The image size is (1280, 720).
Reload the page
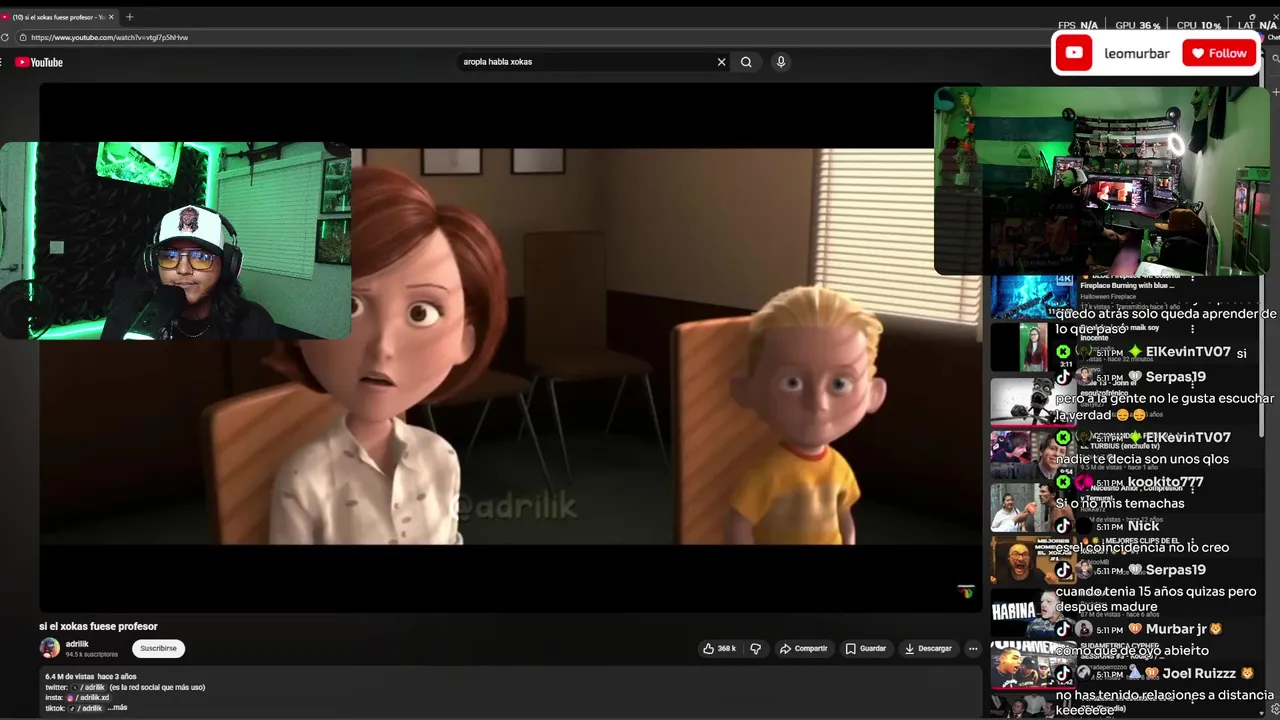click(5, 37)
